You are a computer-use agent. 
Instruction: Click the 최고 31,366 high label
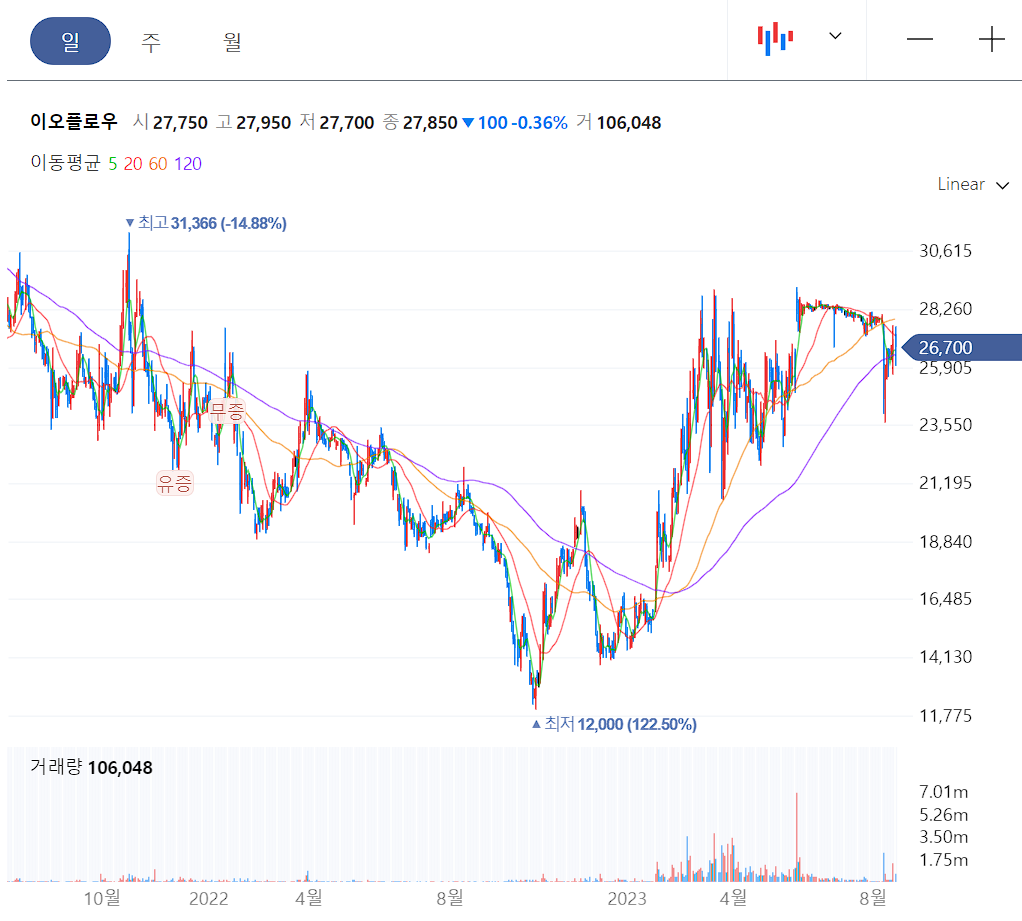click(x=206, y=224)
